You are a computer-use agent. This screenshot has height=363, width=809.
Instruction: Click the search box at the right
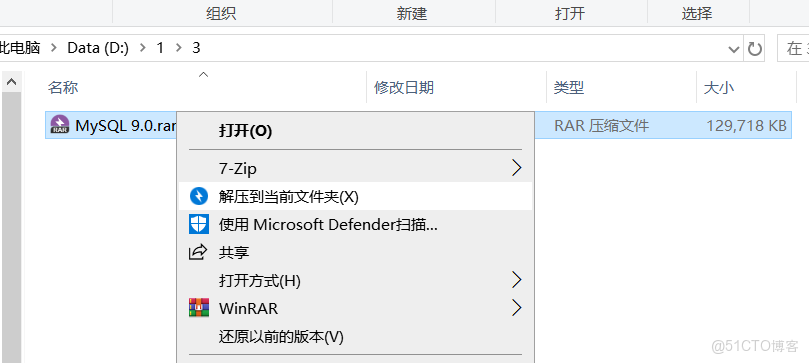793,49
